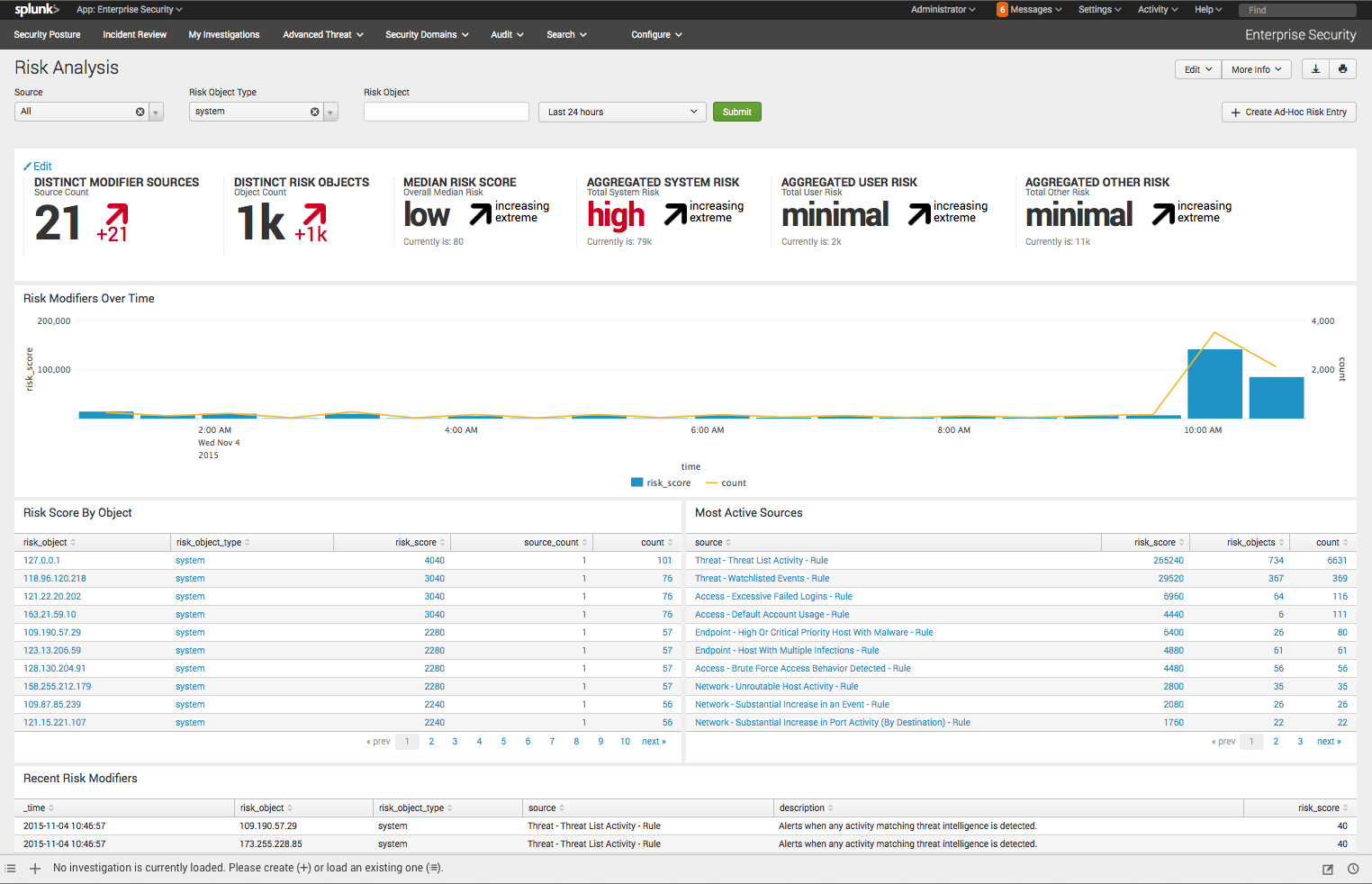Clear the Source filter value 'All'

pos(140,112)
